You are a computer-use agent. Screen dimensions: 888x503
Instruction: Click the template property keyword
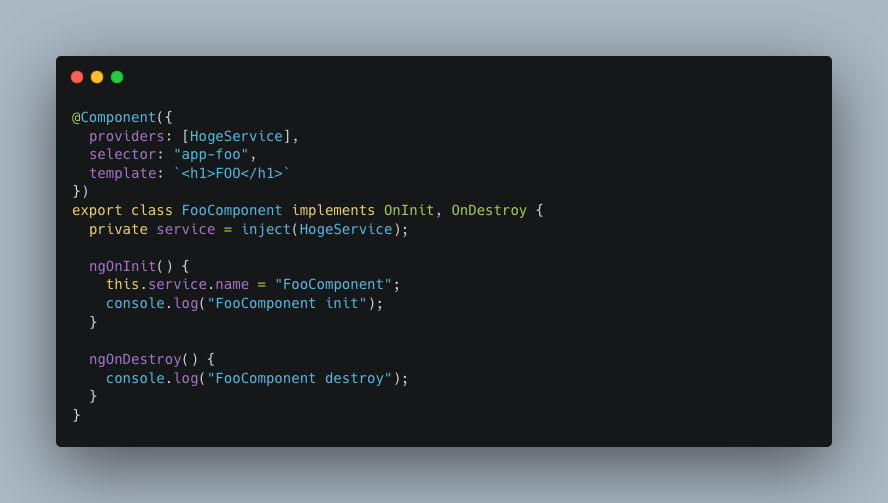pyautogui.click(x=122, y=173)
